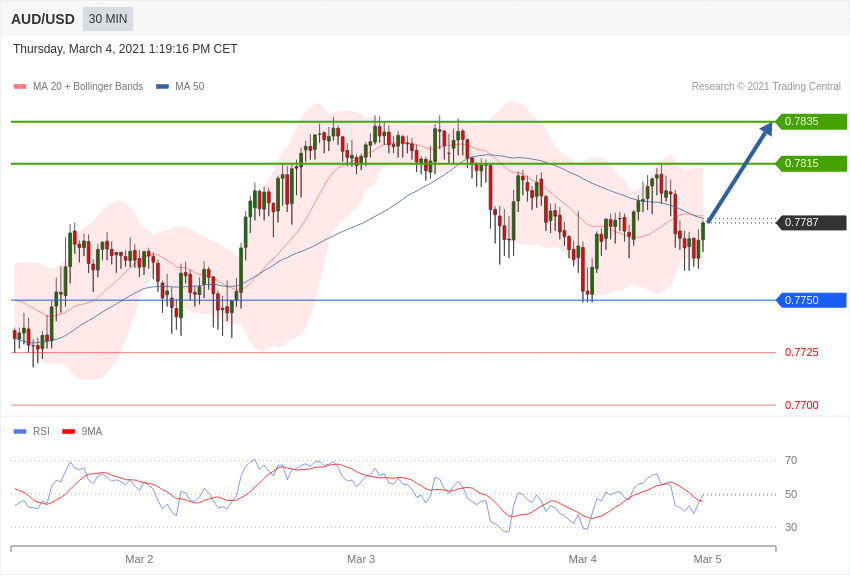Click the AUD/USD pair title
Image resolution: width=850 pixels, height=576 pixels.
point(43,20)
